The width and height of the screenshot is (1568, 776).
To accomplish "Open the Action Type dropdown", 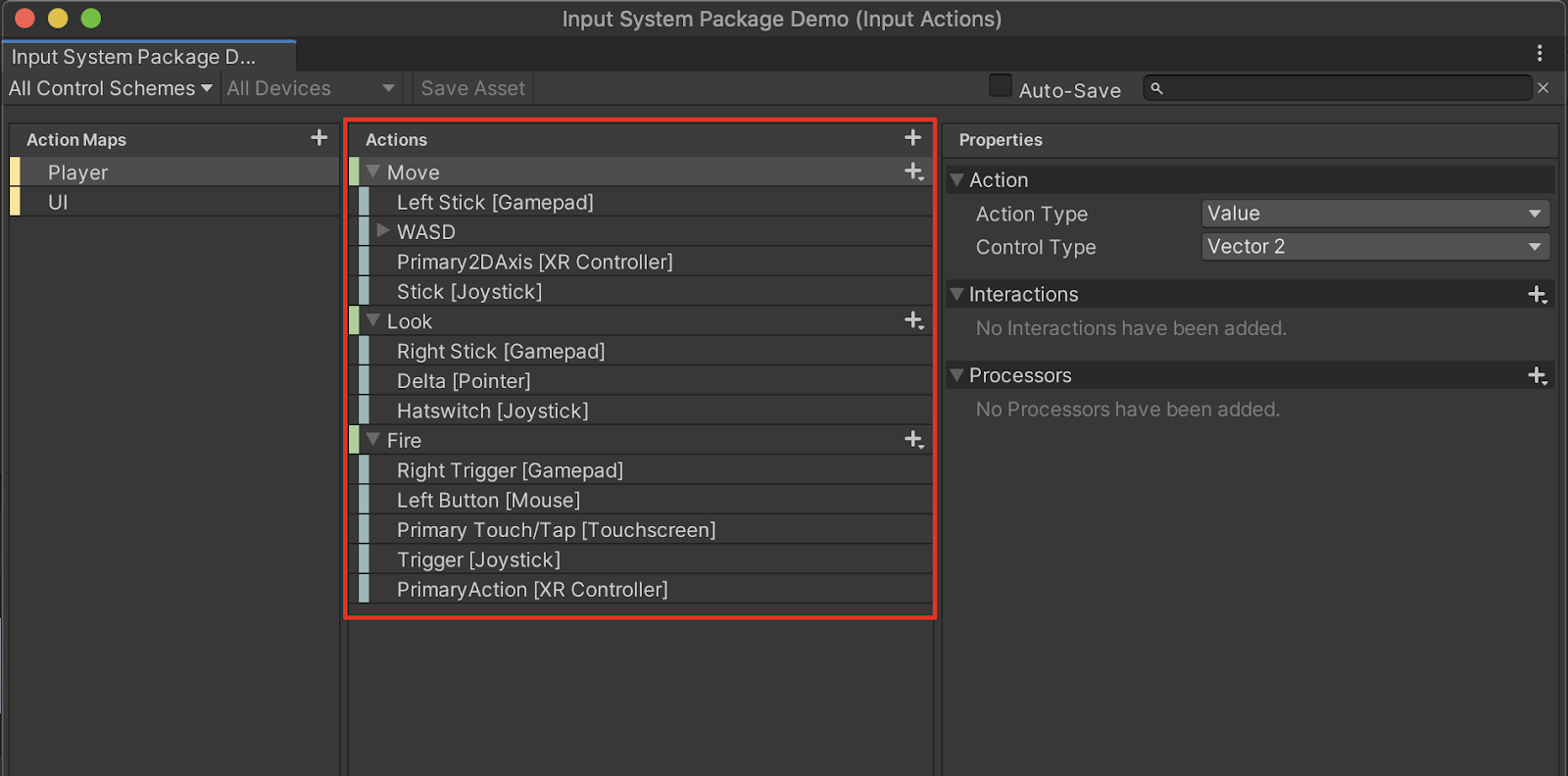I will click(1375, 214).
